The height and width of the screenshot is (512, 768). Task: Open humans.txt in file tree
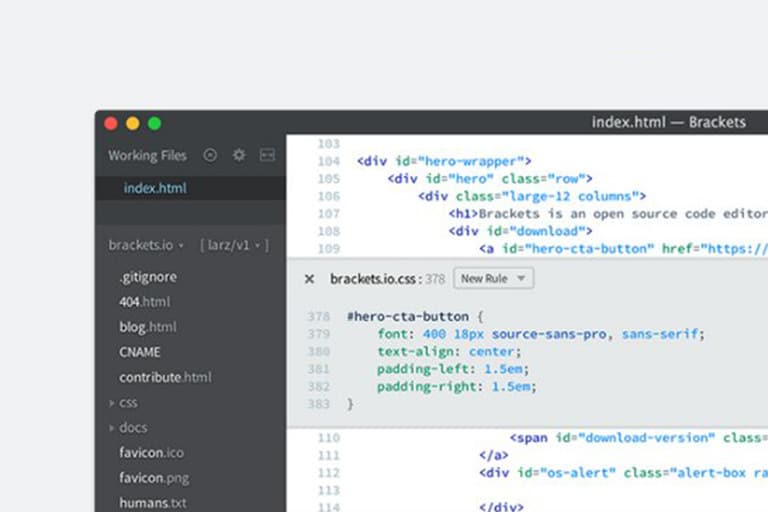click(x=152, y=503)
